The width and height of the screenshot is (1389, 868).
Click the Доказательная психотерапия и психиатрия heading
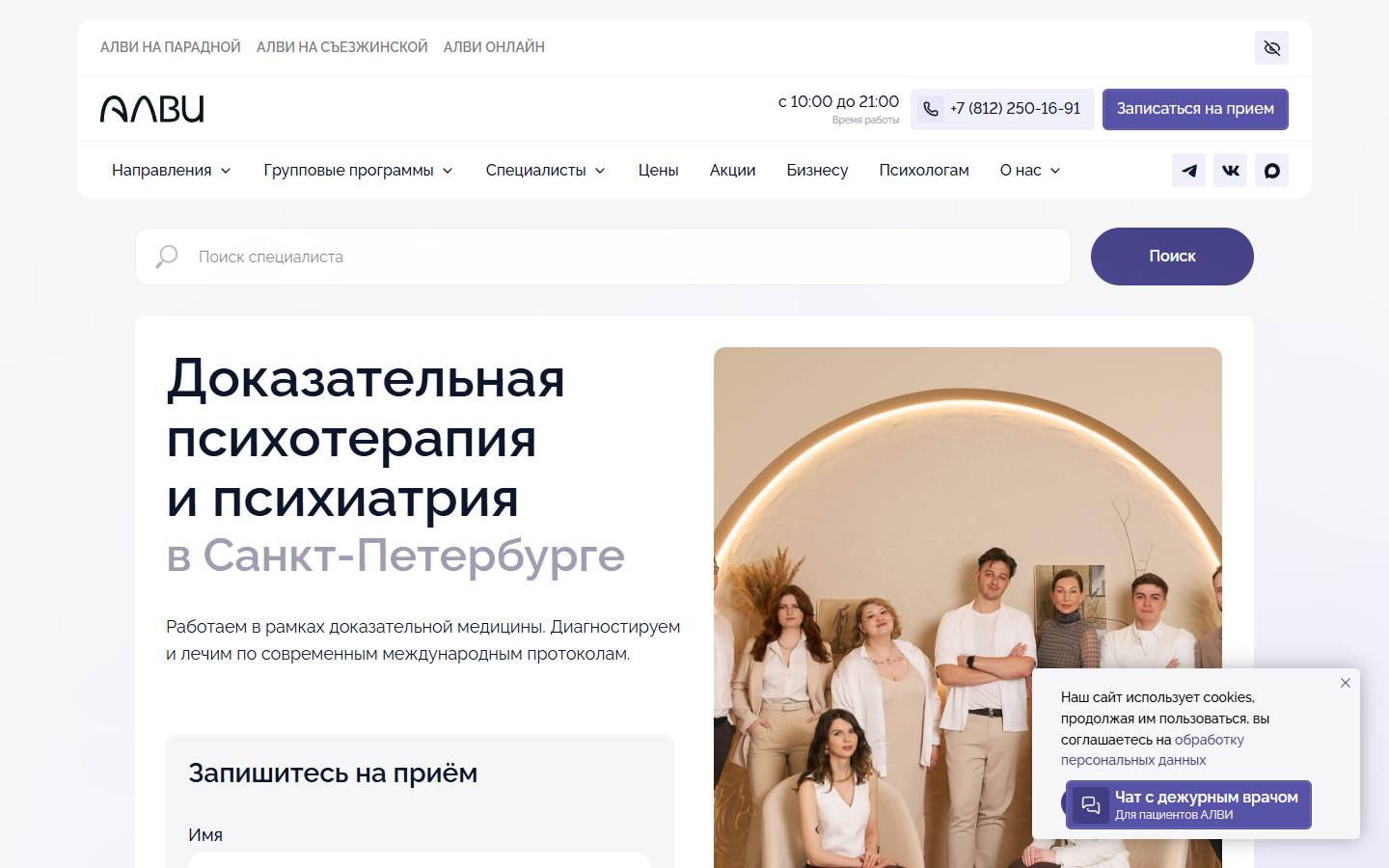[x=366, y=439]
